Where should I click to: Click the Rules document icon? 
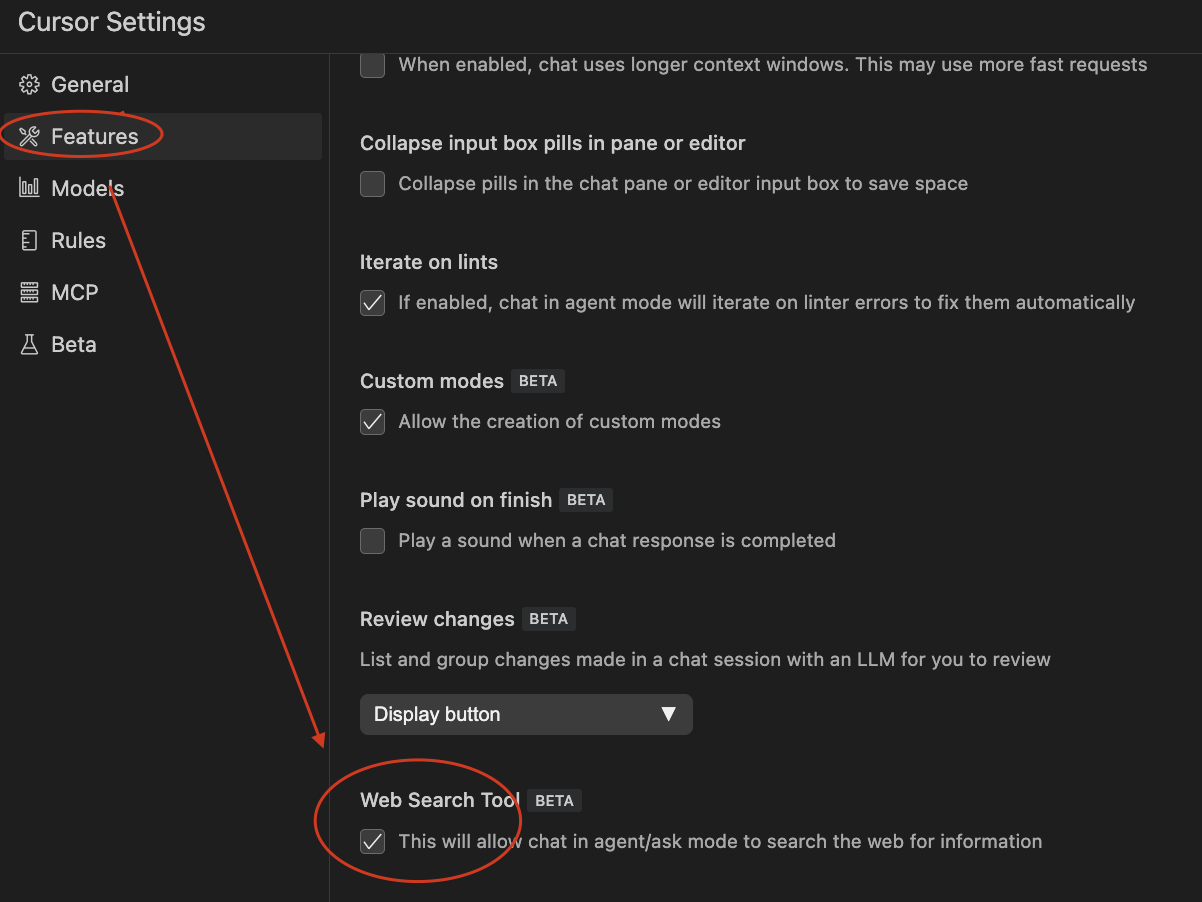point(30,240)
